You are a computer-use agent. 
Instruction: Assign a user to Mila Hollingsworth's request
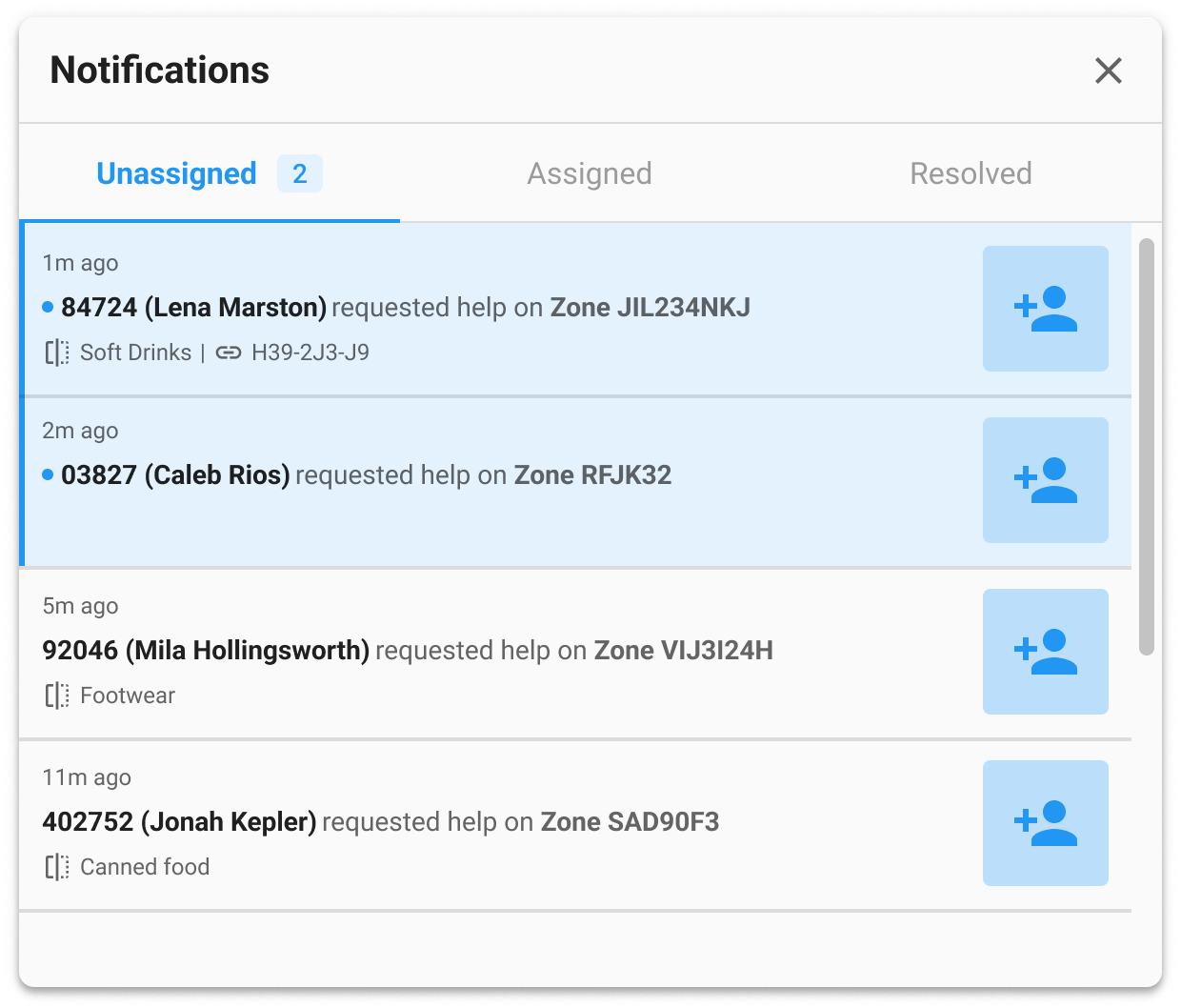tap(1045, 652)
